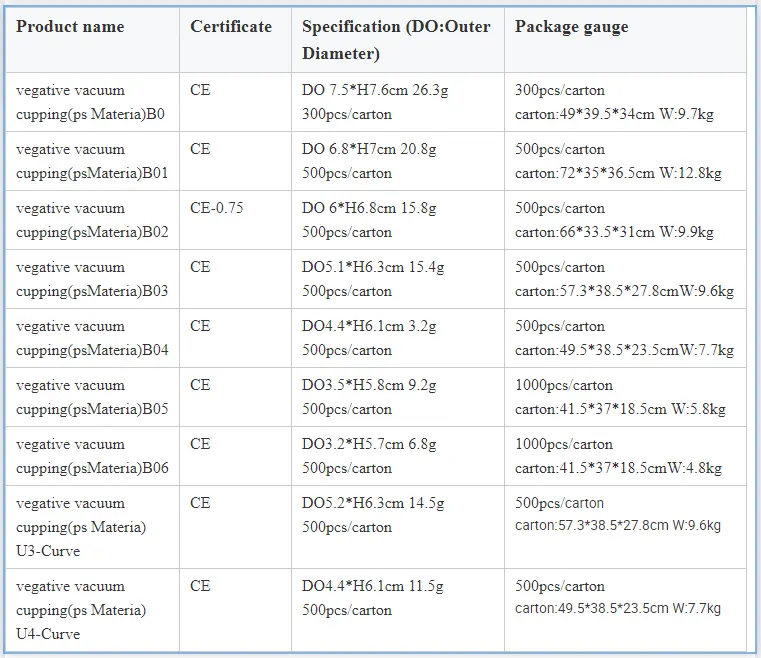The width and height of the screenshot is (761, 658).
Task: Click the B03 product name cell
Action: 92,279
